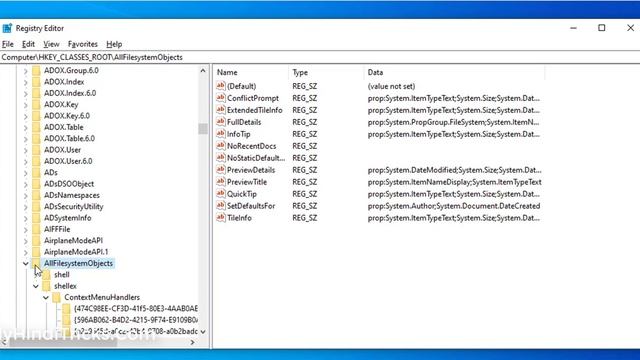The height and width of the screenshot is (360, 640).
Task: Click the Data column header
Action: [x=454, y=72]
